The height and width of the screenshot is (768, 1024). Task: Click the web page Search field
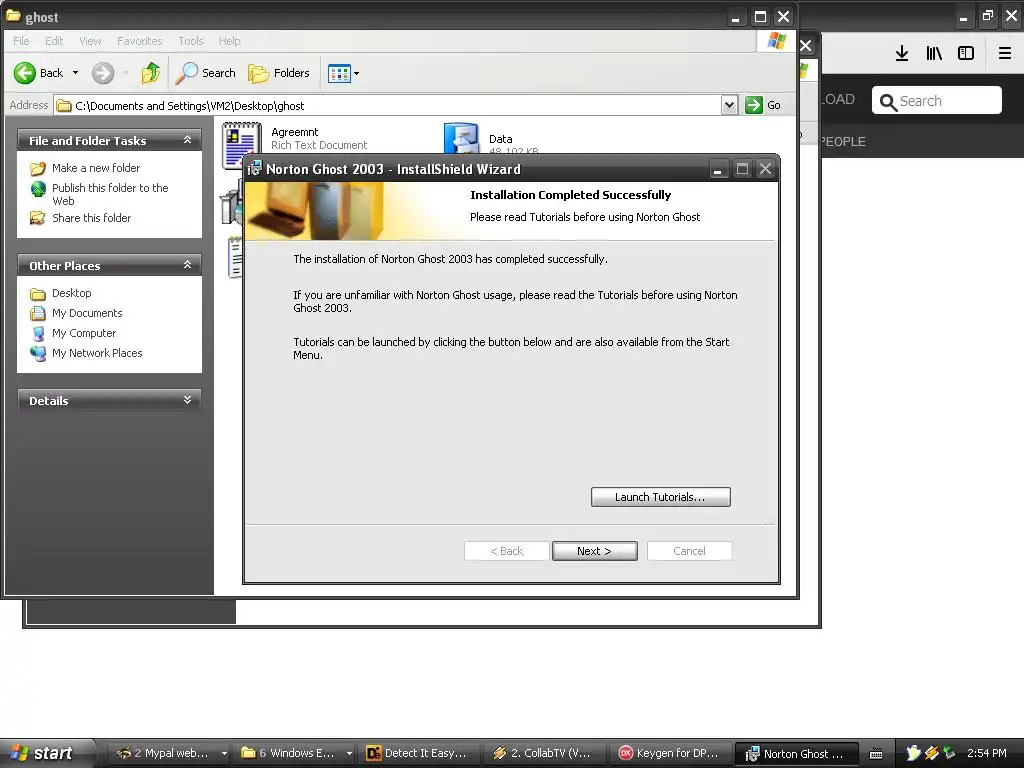point(936,101)
